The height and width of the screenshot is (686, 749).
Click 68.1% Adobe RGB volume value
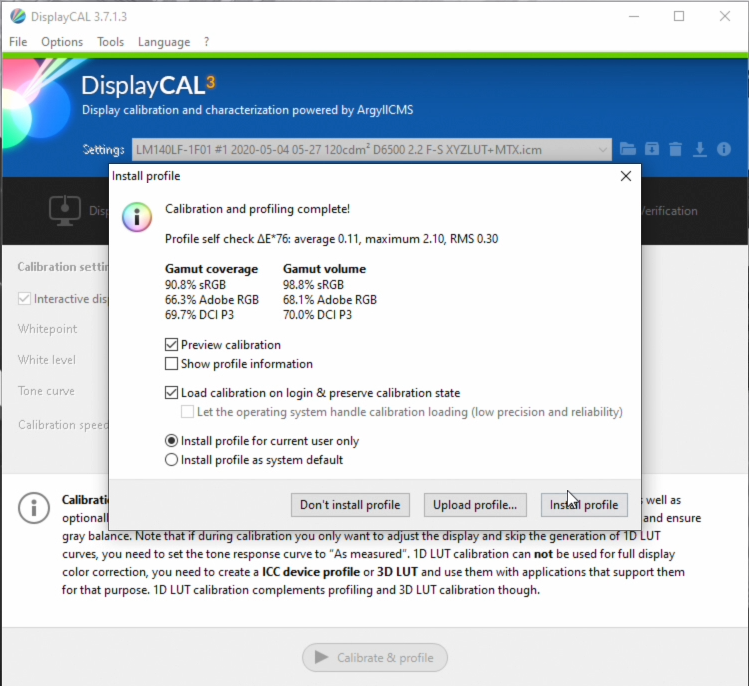coord(330,300)
